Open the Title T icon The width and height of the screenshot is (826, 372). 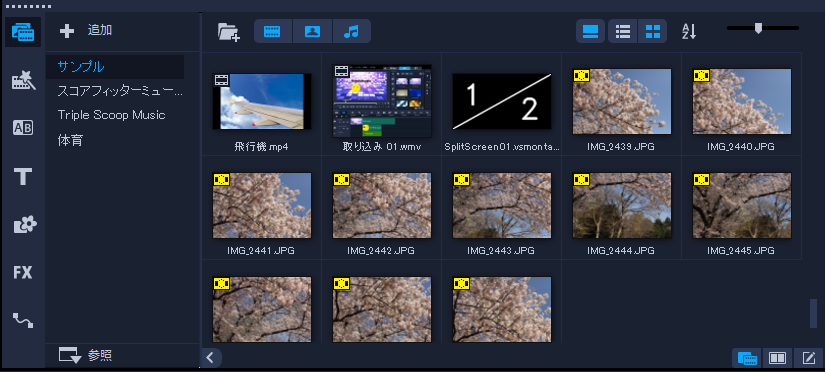pyautogui.click(x=23, y=177)
